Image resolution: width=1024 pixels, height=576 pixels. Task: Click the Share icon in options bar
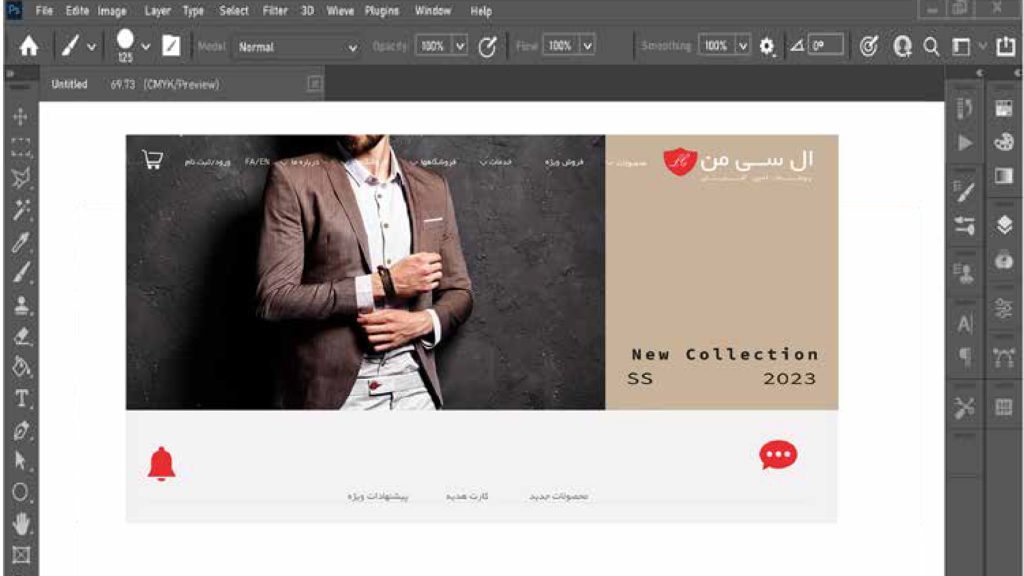point(1005,46)
